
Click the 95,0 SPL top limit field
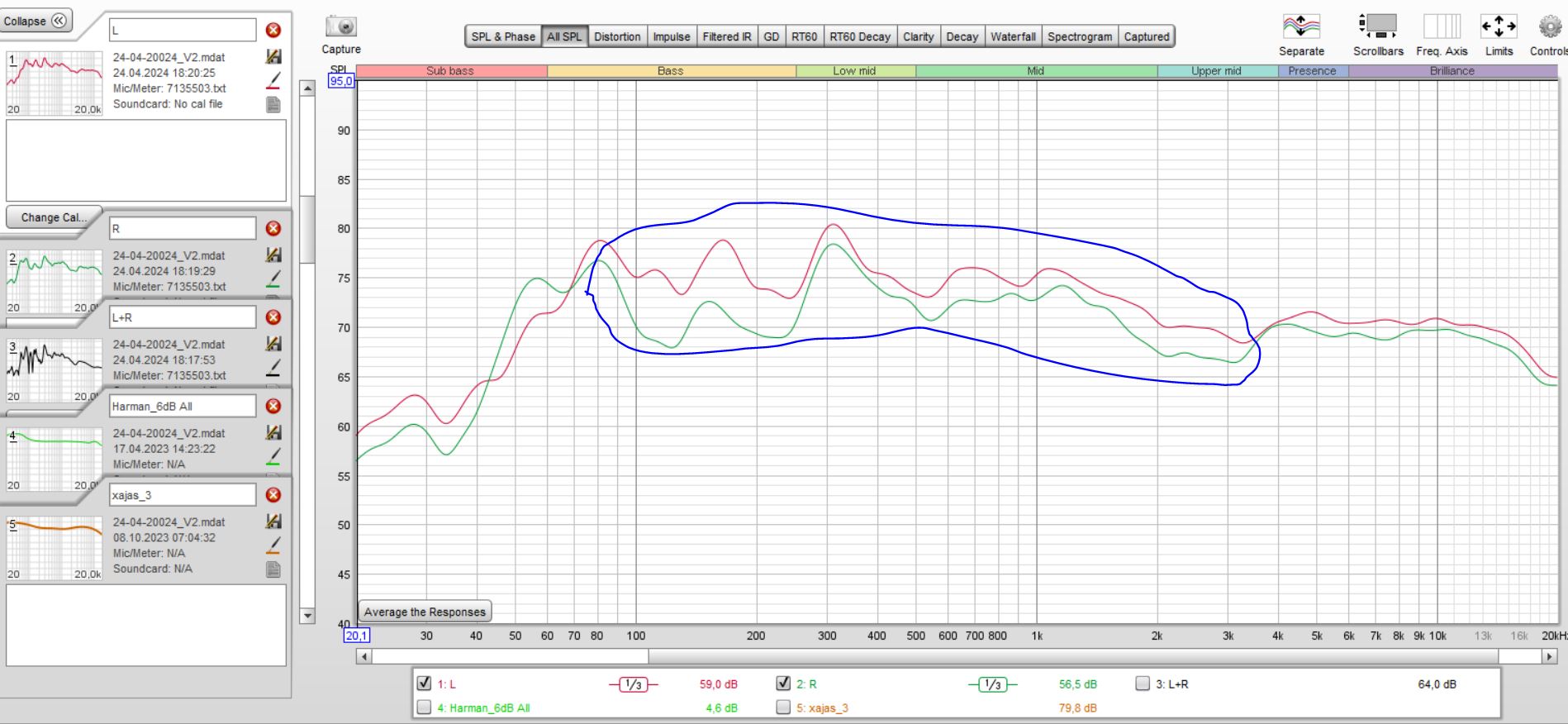coord(341,81)
